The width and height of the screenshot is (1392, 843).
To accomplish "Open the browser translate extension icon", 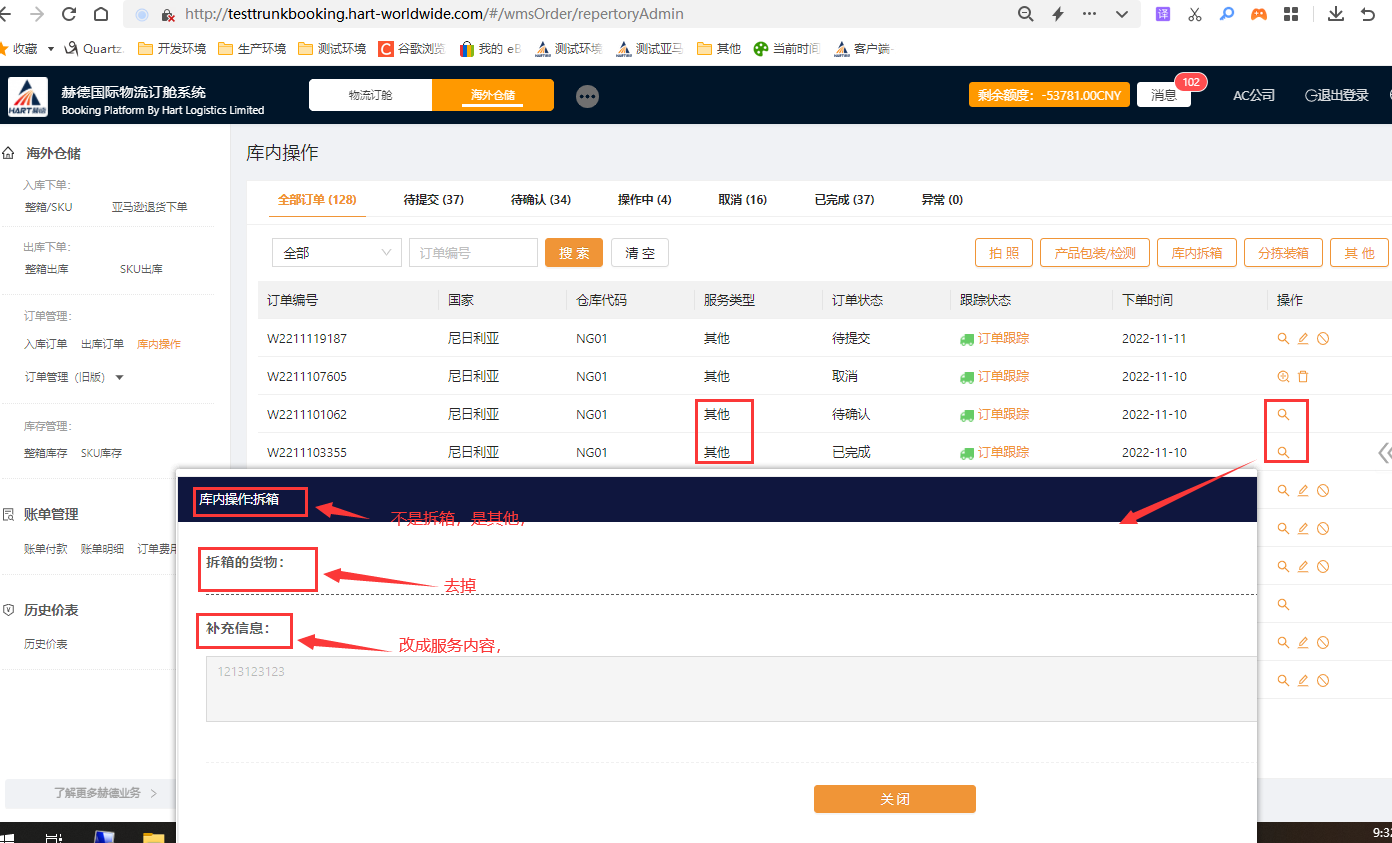I will click(1163, 14).
